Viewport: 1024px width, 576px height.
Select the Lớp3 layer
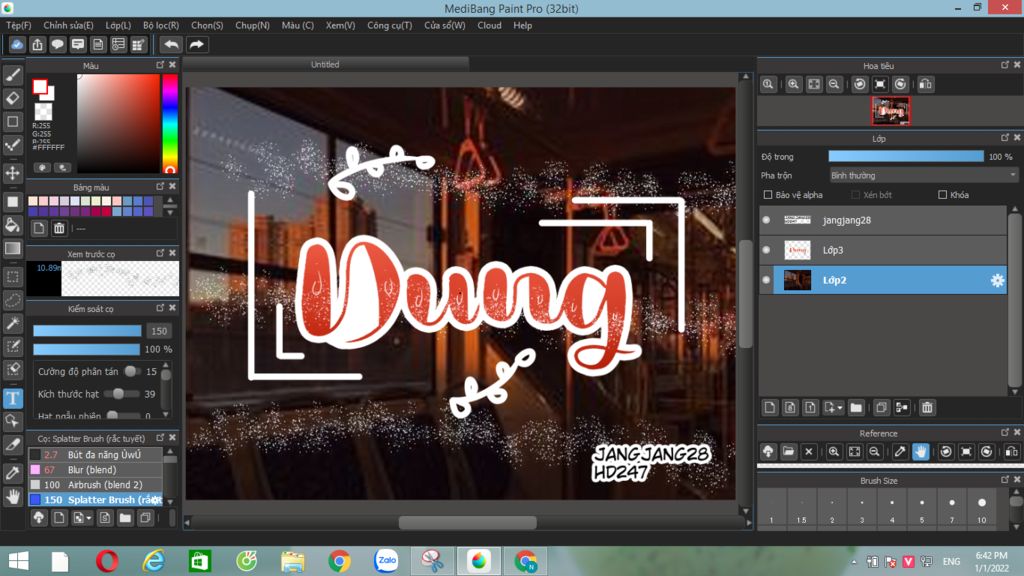point(883,250)
